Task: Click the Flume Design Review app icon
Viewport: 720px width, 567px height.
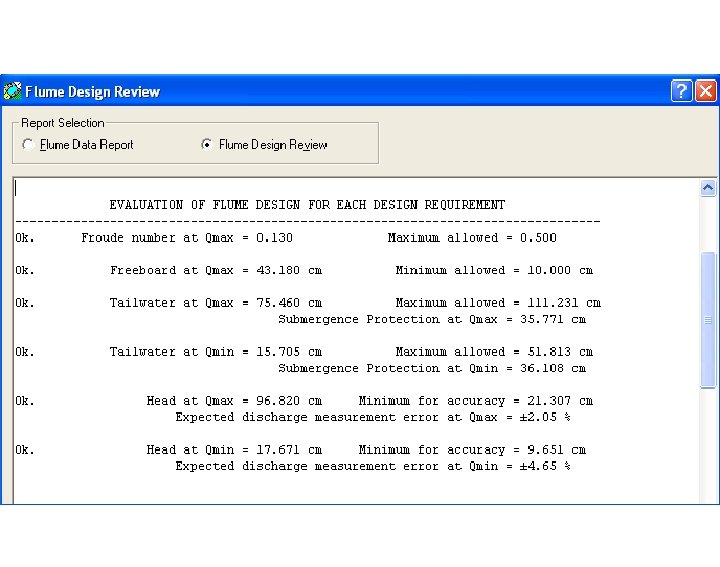Action: [x=12, y=91]
